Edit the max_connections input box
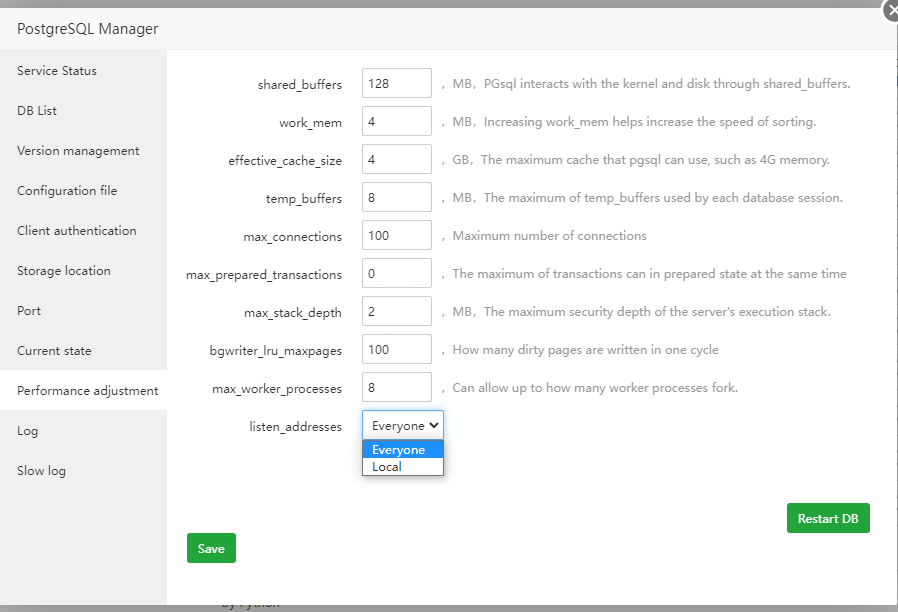The width and height of the screenshot is (898, 612). pyautogui.click(x=396, y=236)
